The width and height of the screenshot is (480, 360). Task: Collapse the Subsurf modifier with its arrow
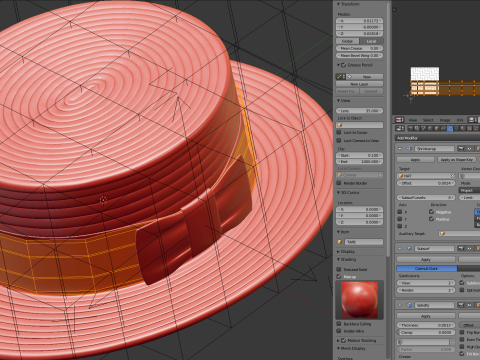point(400,248)
